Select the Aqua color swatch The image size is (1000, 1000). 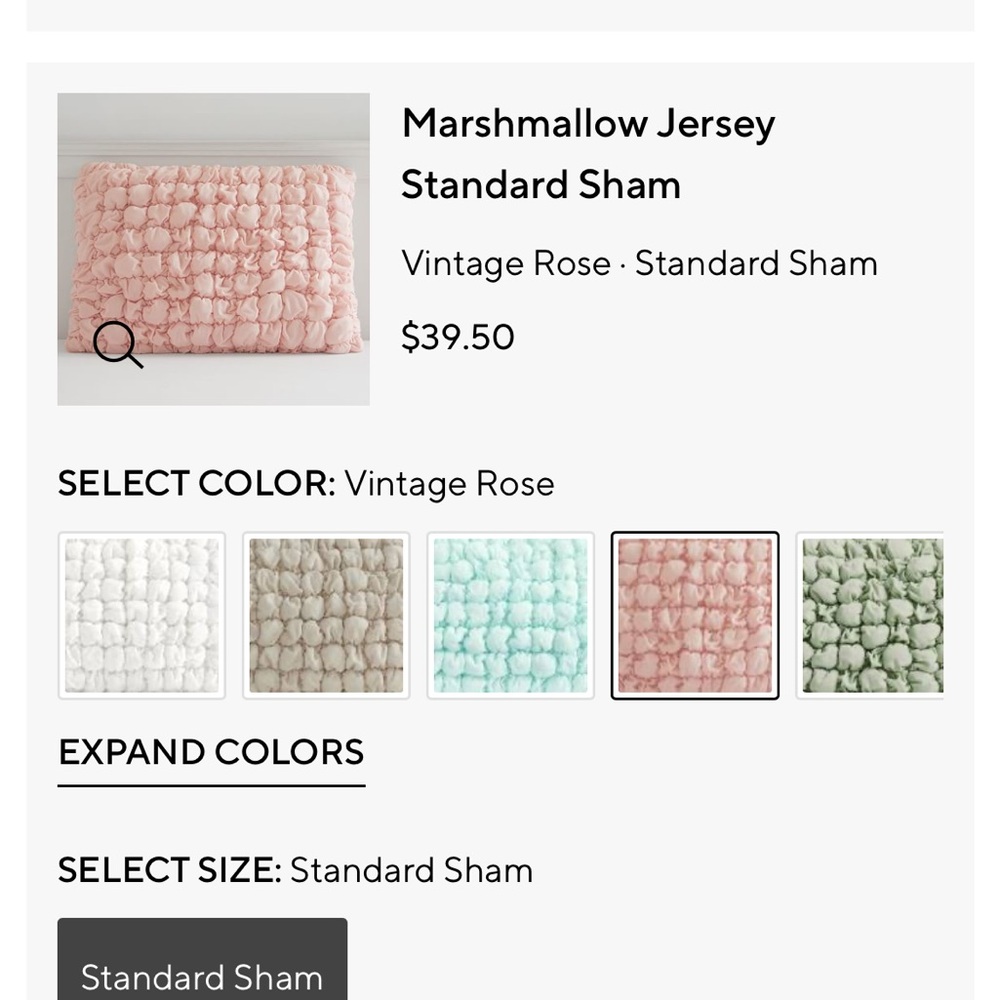tap(511, 614)
